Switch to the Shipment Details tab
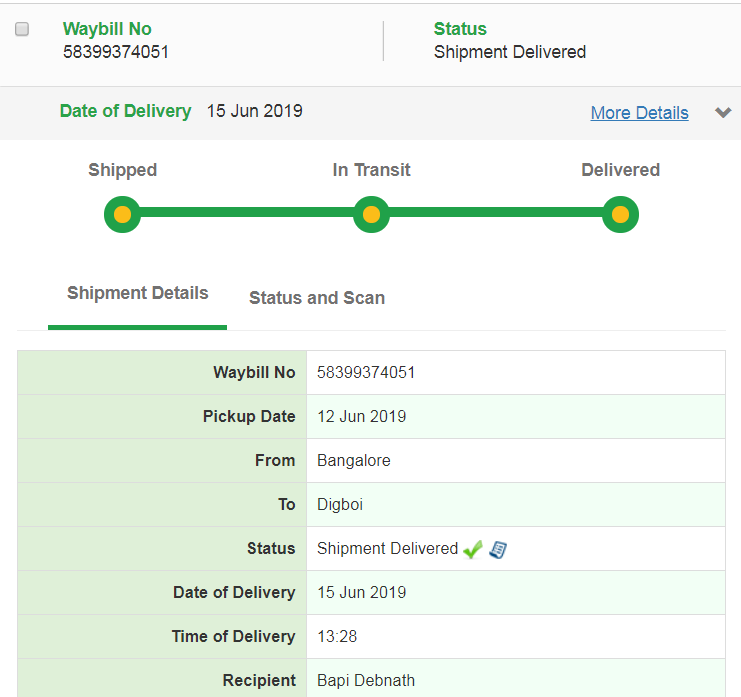Image resolution: width=741 pixels, height=697 pixels. coord(138,294)
